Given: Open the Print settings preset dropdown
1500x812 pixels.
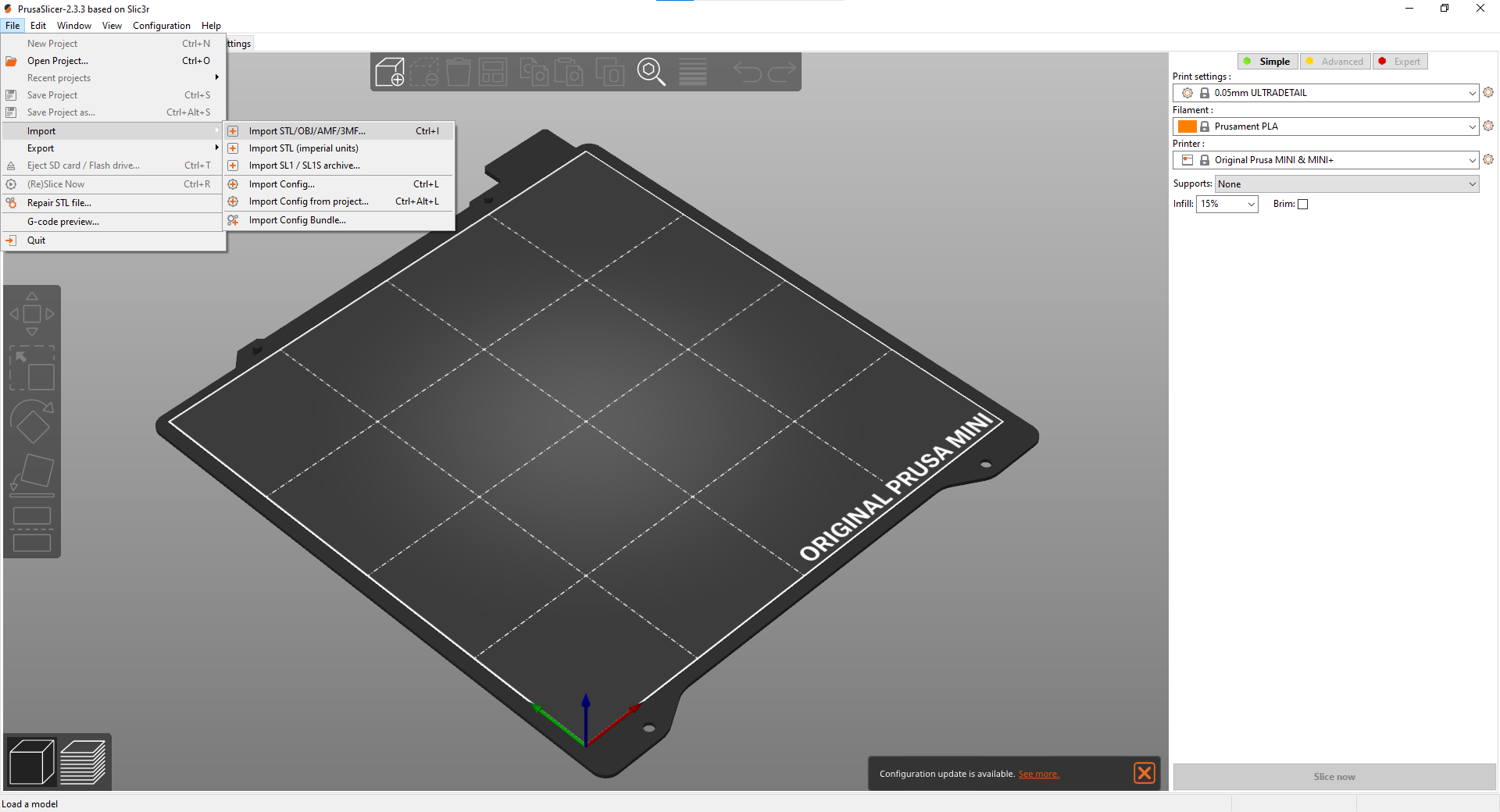Looking at the screenshot, I should coord(1326,93).
